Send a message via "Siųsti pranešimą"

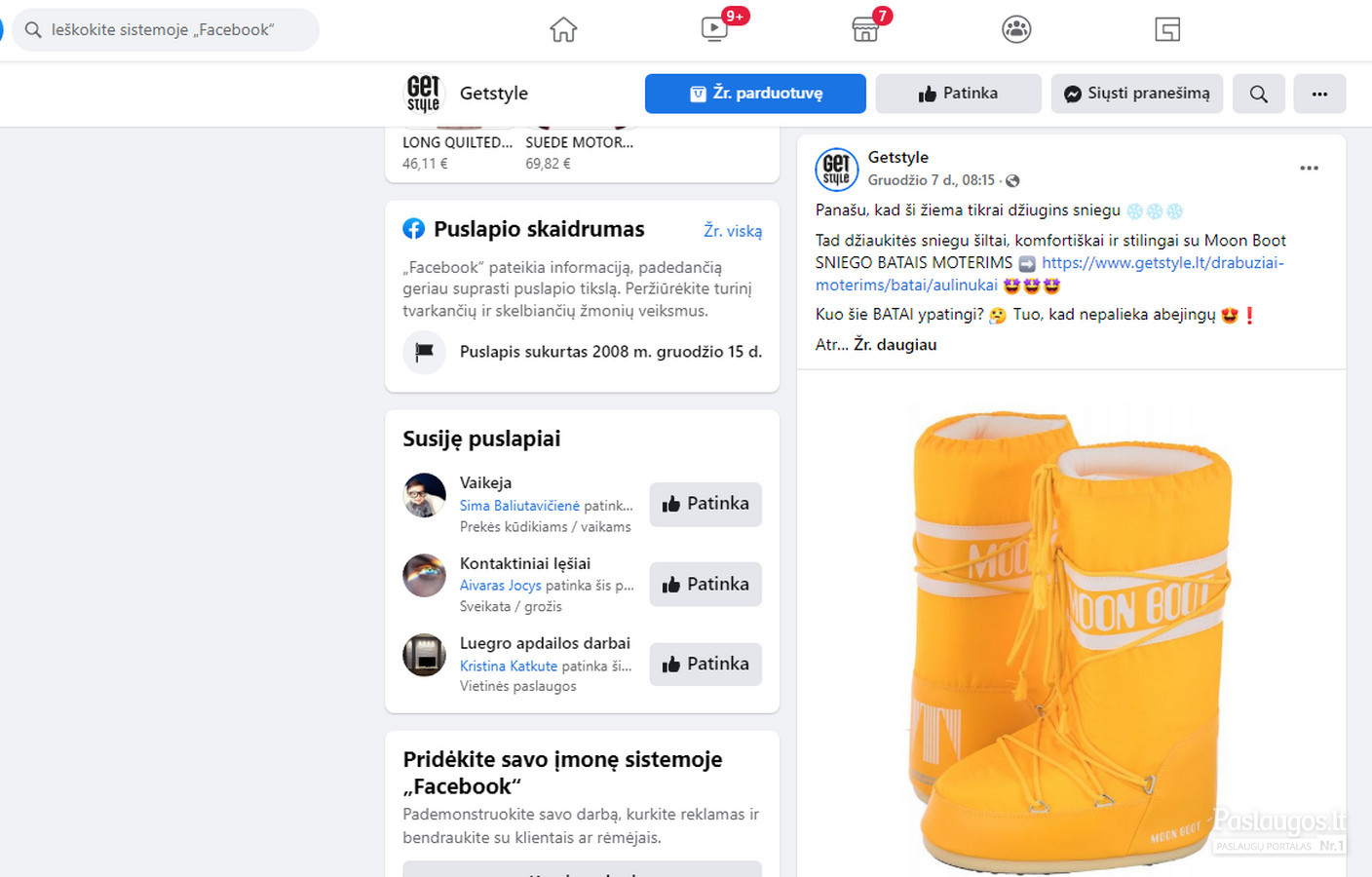(1136, 94)
